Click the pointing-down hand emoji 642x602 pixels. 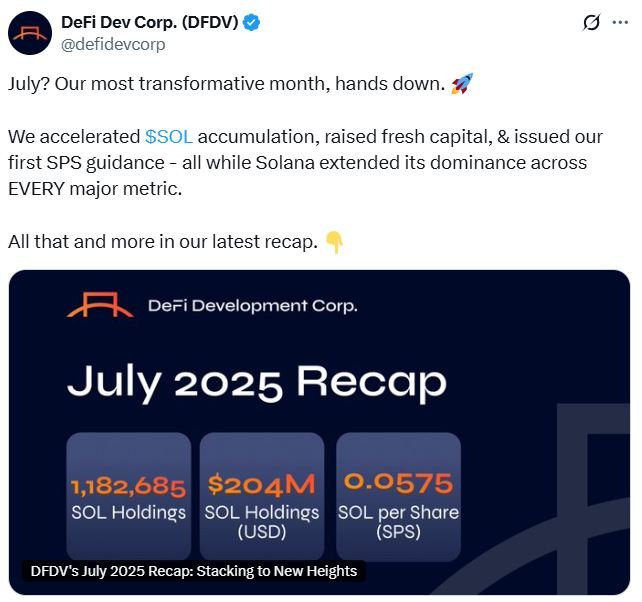coord(335,241)
